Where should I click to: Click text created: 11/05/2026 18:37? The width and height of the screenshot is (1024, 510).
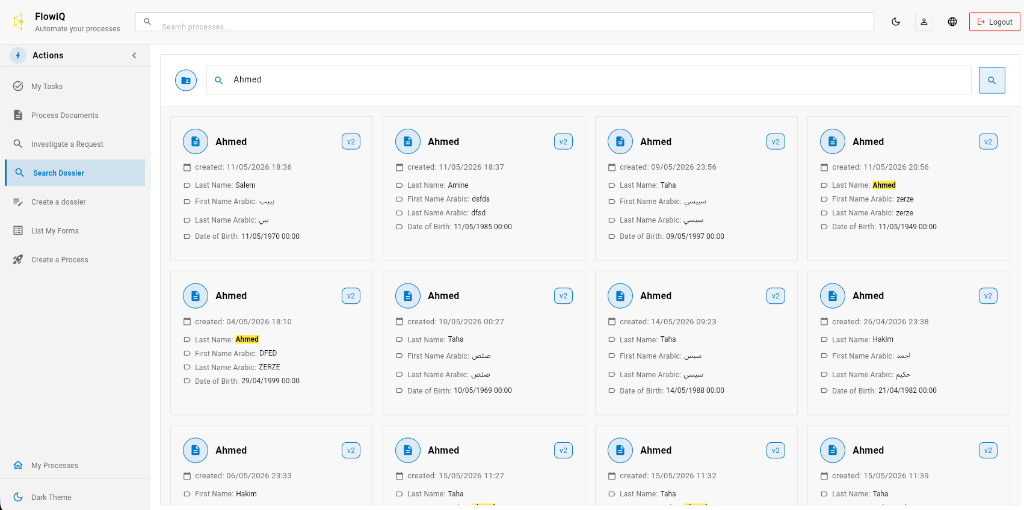[455, 167]
